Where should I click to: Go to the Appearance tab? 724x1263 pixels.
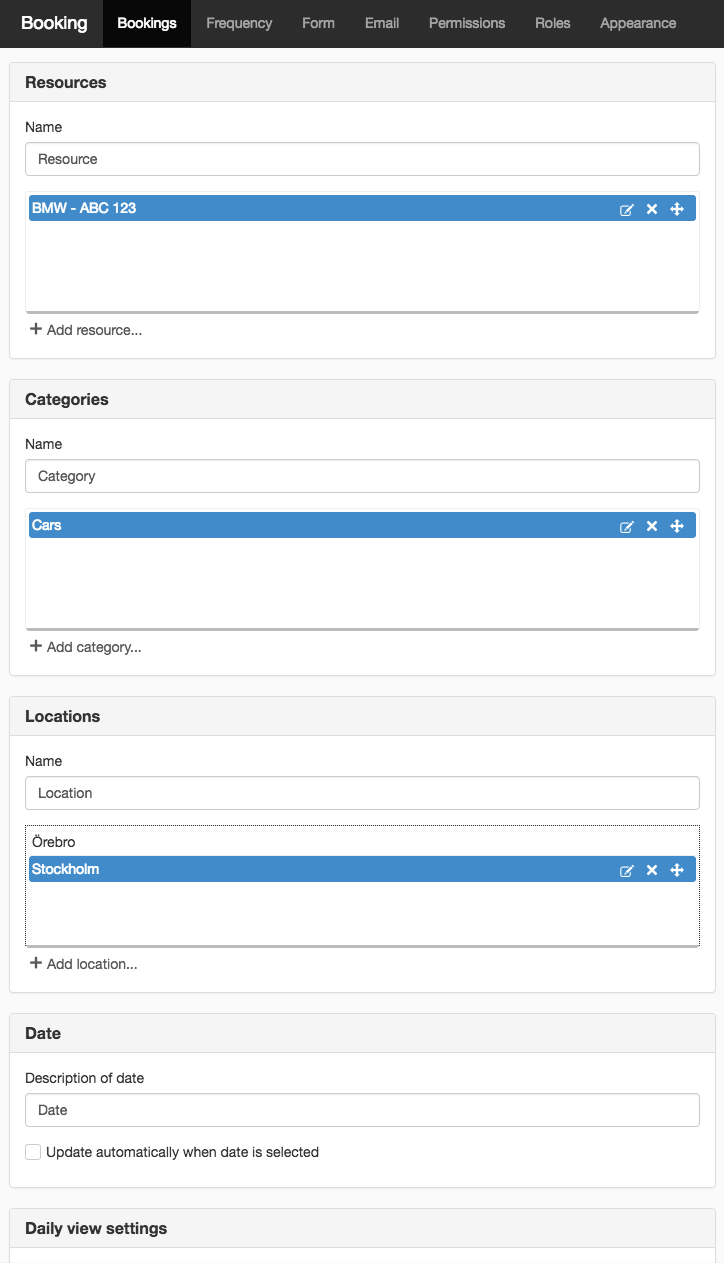pyautogui.click(x=638, y=23)
